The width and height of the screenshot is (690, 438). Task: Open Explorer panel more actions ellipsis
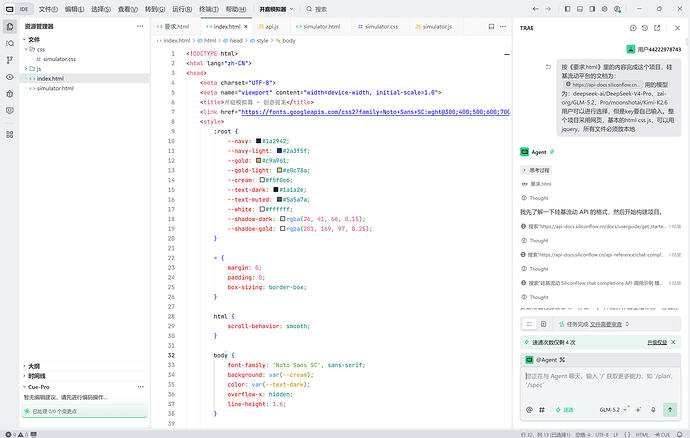tap(140, 26)
